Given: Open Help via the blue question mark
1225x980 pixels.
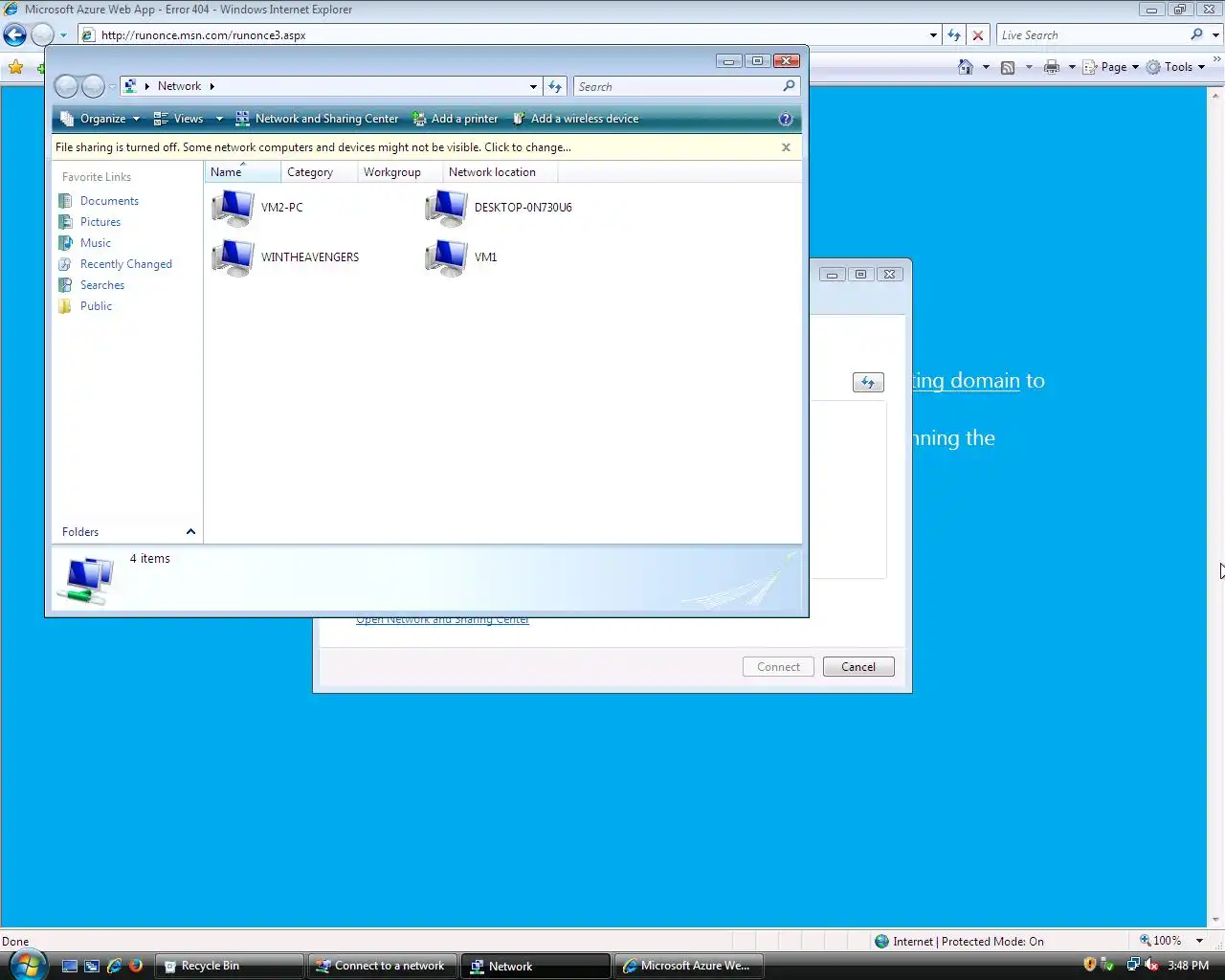Looking at the screenshot, I should (x=786, y=119).
